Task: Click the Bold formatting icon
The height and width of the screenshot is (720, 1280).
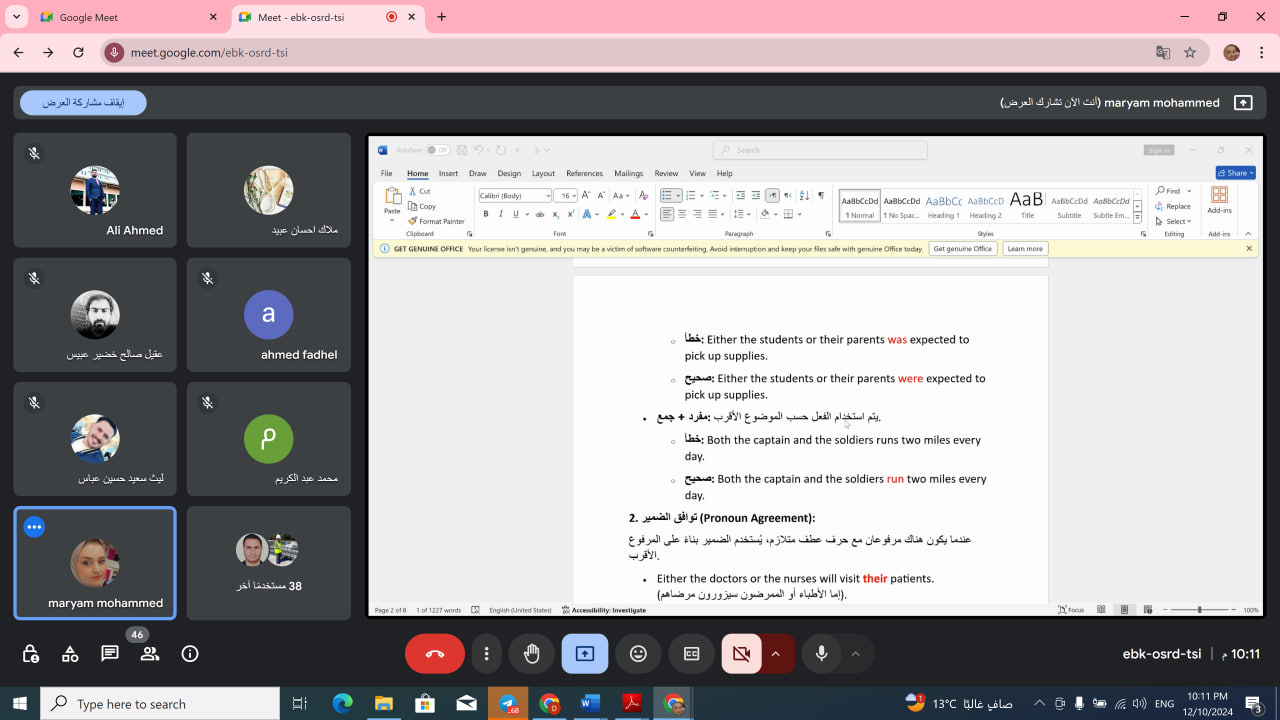Action: 486,214
